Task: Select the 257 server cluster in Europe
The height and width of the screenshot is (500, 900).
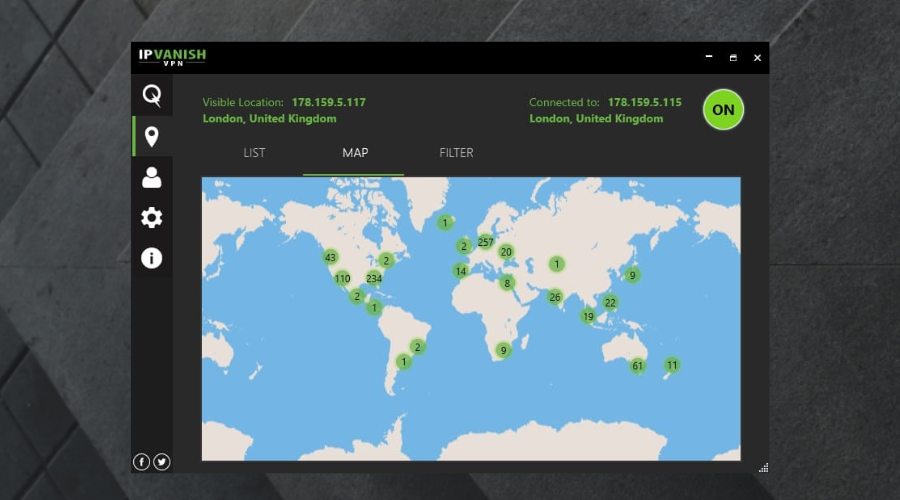Action: click(x=486, y=242)
